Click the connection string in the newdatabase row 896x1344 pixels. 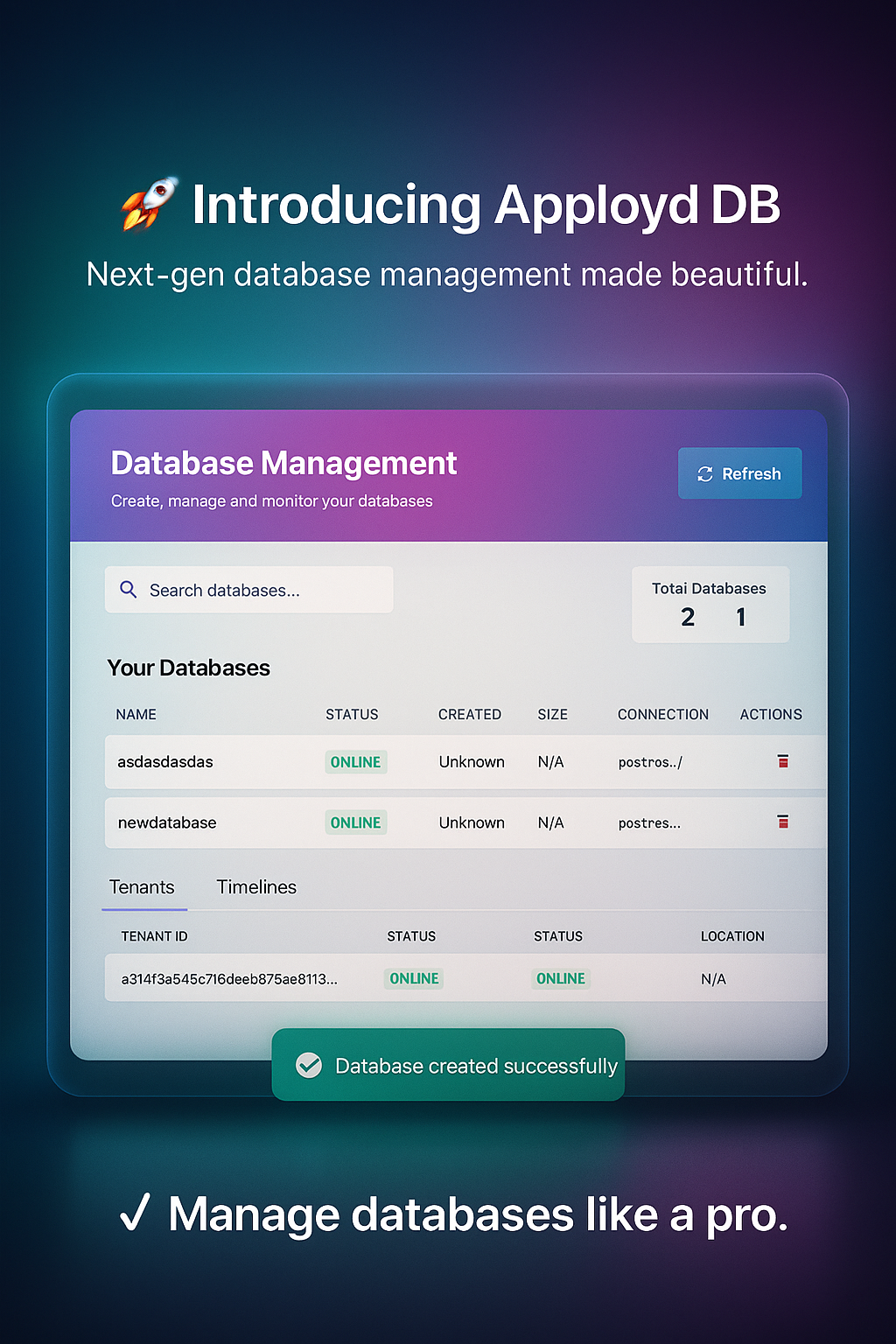pos(649,822)
